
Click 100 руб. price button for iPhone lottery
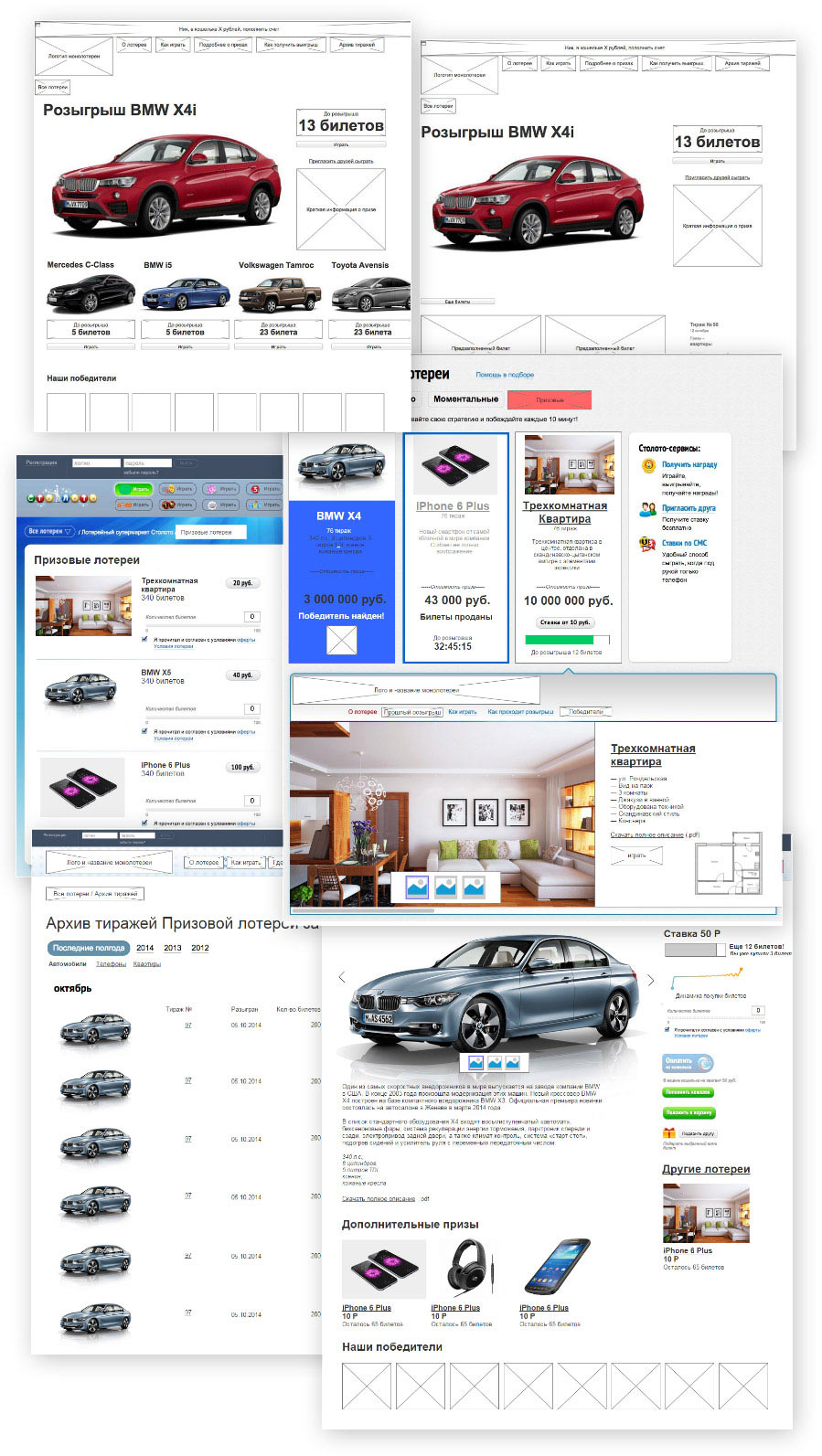(242, 767)
